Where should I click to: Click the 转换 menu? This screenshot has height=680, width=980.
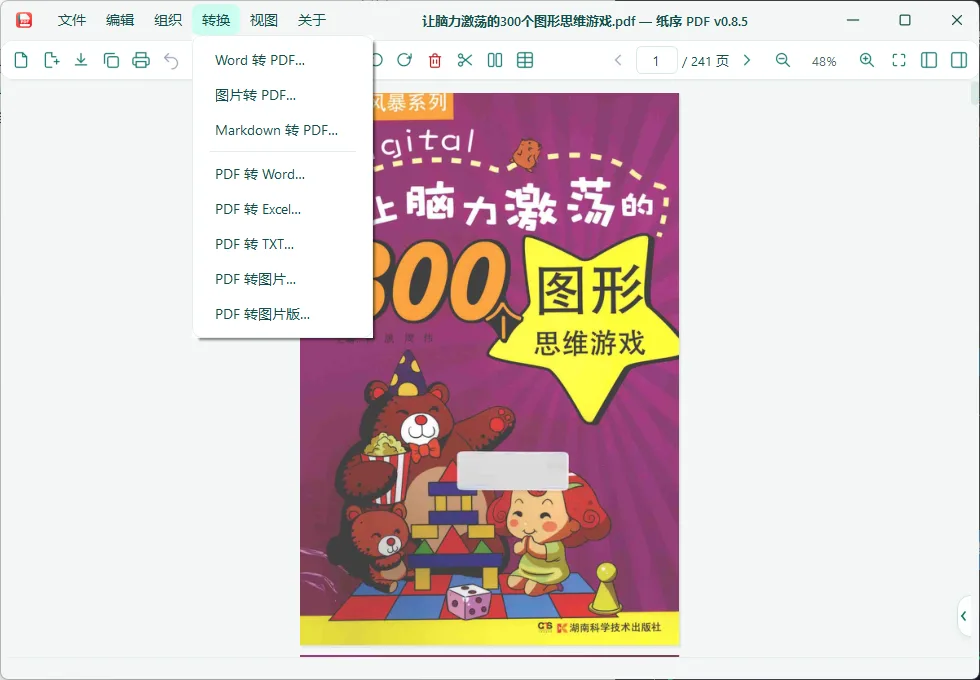pos(216,20)
